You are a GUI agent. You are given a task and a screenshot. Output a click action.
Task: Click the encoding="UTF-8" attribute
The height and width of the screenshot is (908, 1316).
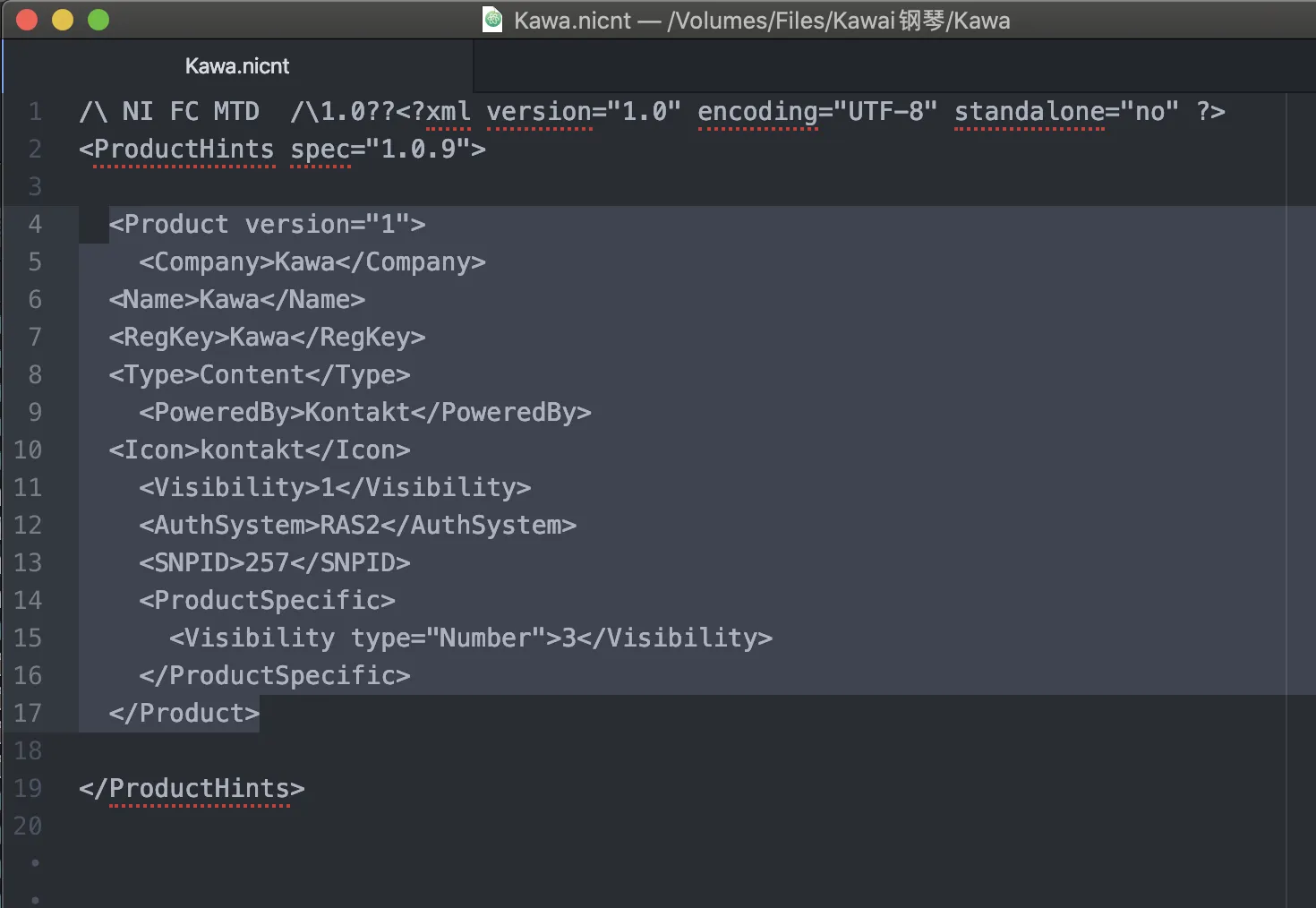[x=817, y=112]
